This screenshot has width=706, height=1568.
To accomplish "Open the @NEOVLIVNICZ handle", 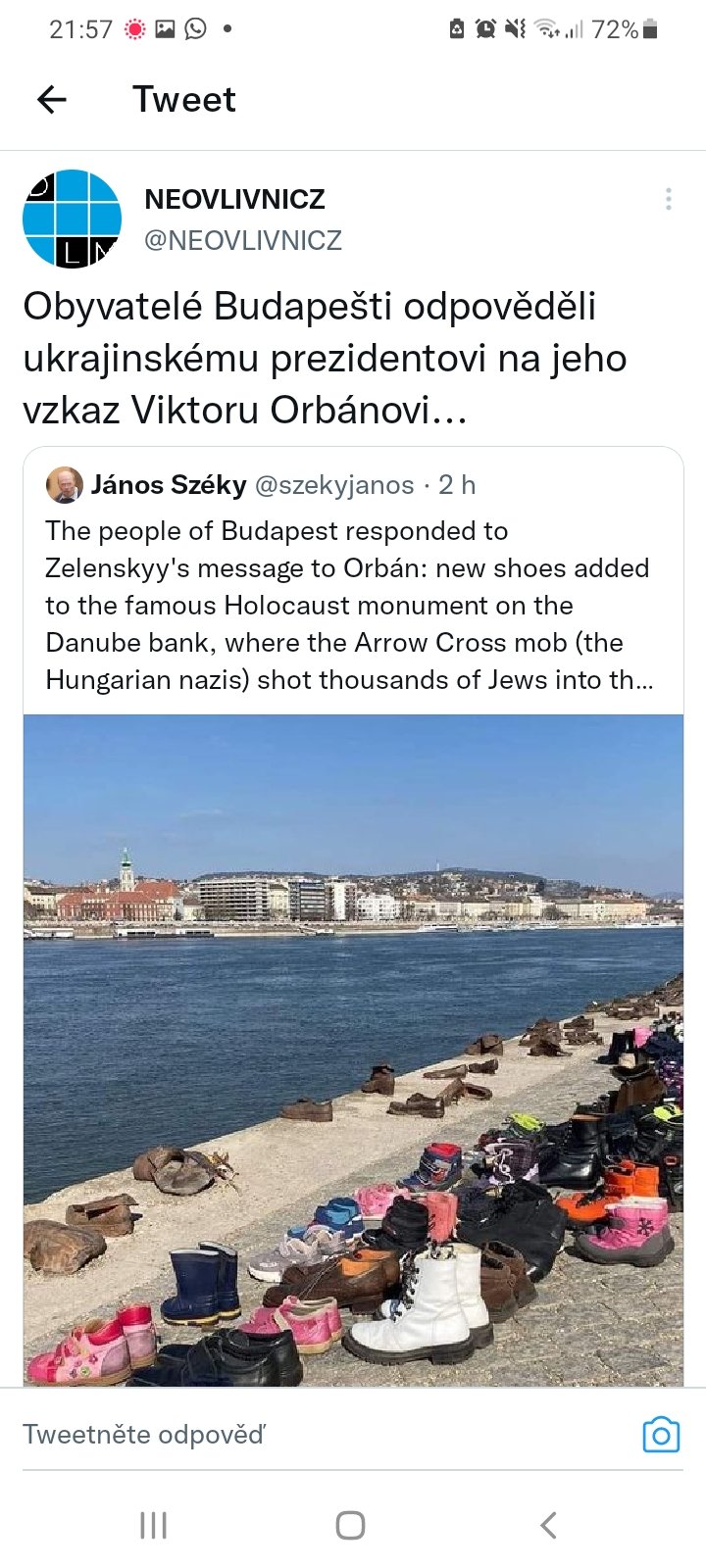I will pos(243,240).
